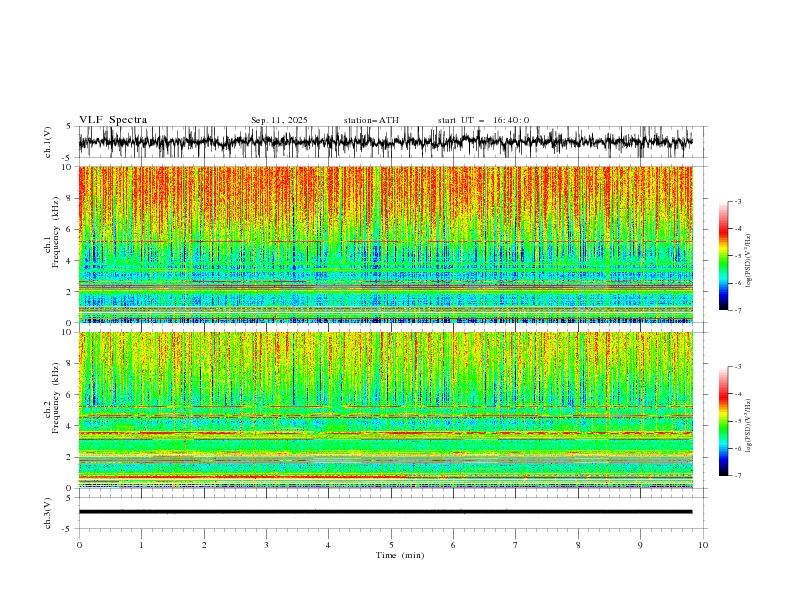The image size is (792, 612).
Task: Click the "-3" tick on ch.1 color bar
Action: coord(737,201)
